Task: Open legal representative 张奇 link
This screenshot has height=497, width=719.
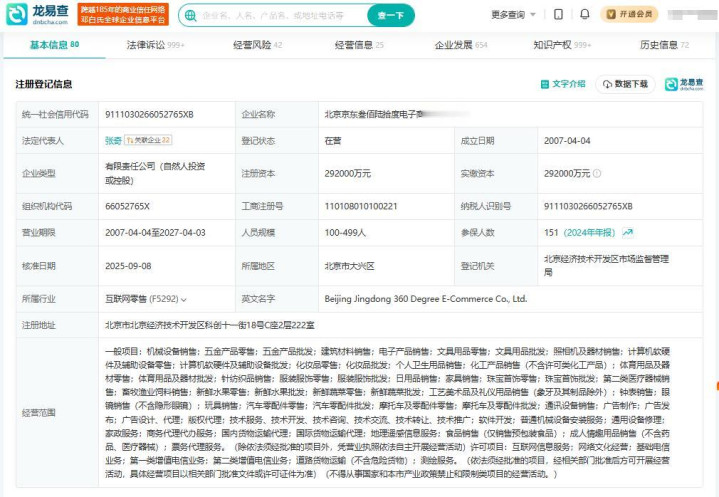Action: pyautogui.click(x=113, y=141)
